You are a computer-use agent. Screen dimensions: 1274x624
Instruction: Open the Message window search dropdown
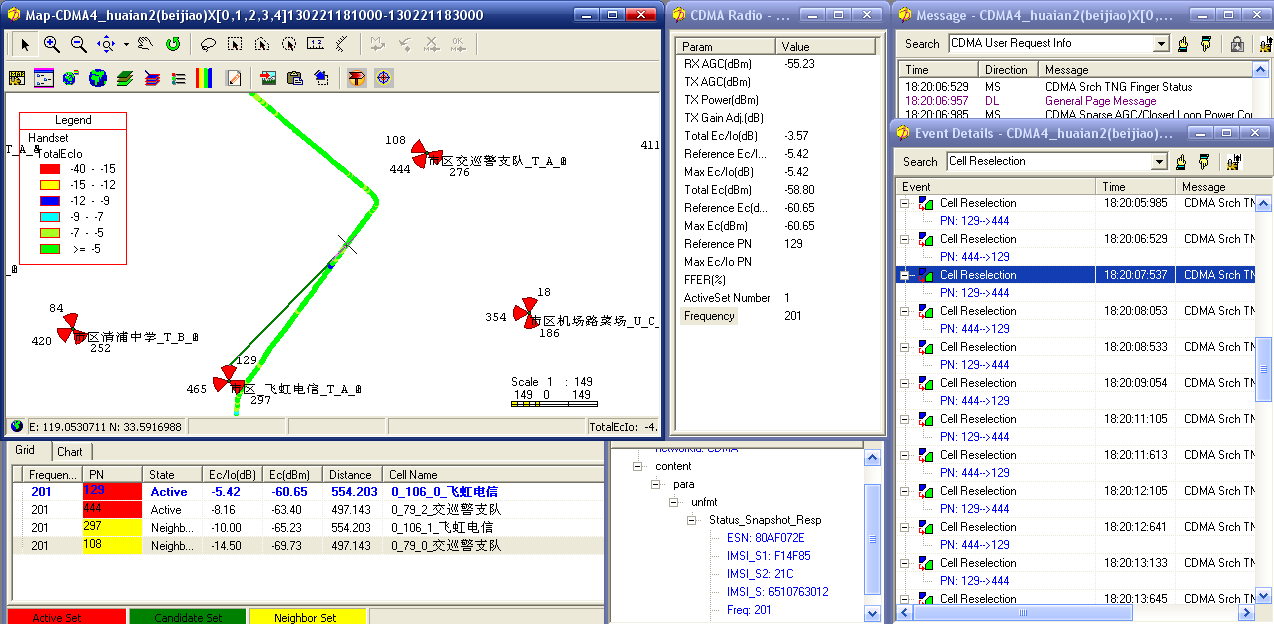1161,44
